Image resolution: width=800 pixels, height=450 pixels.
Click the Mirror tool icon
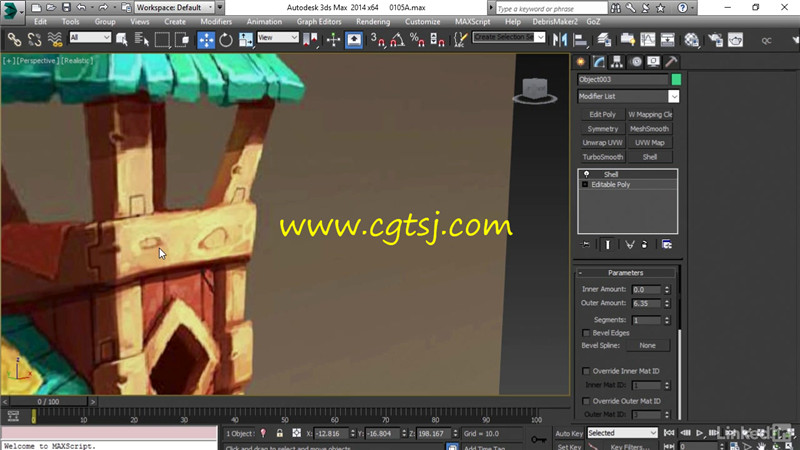pyautogui.click(x=560, y=40)
